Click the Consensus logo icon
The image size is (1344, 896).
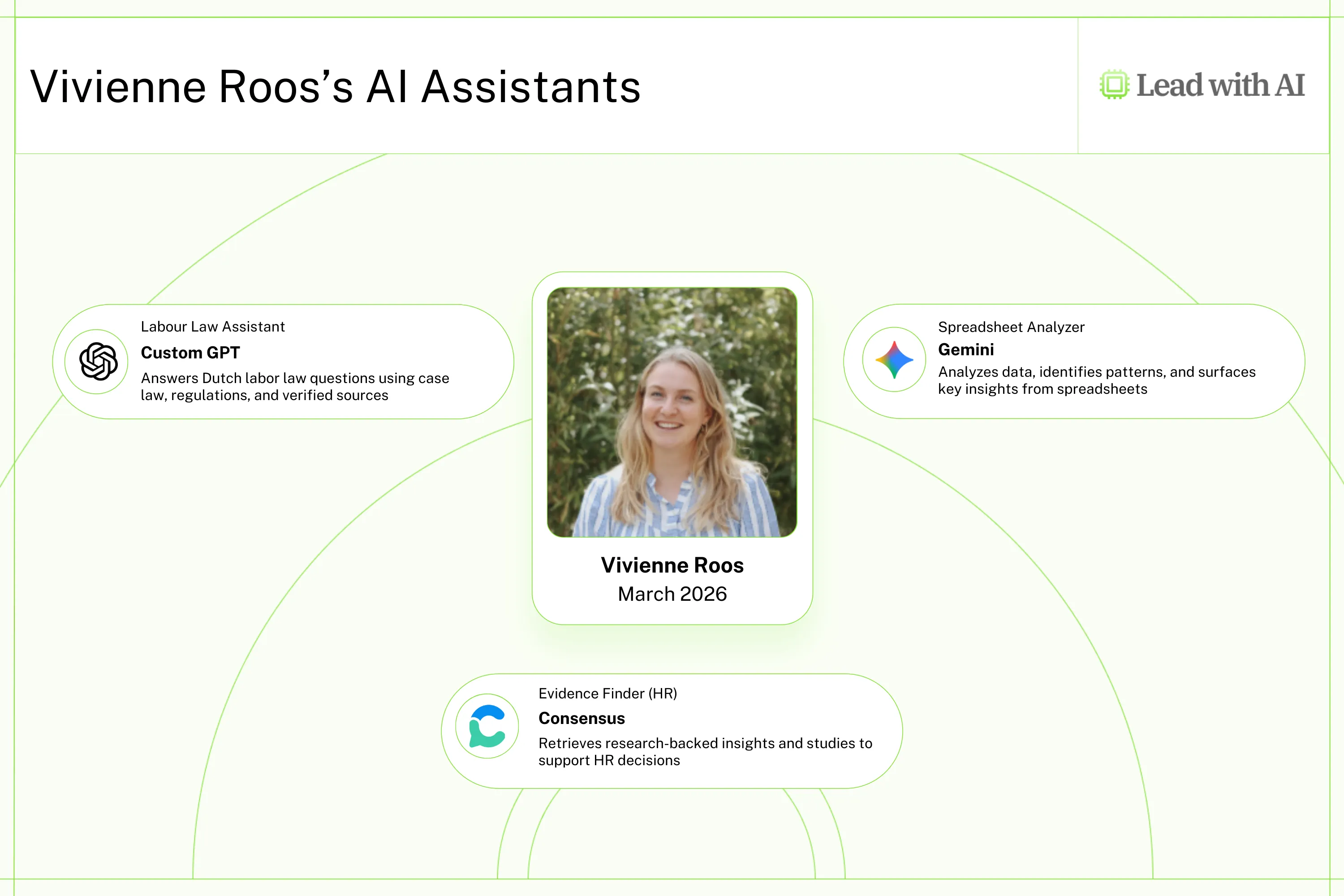pos(487,726)
